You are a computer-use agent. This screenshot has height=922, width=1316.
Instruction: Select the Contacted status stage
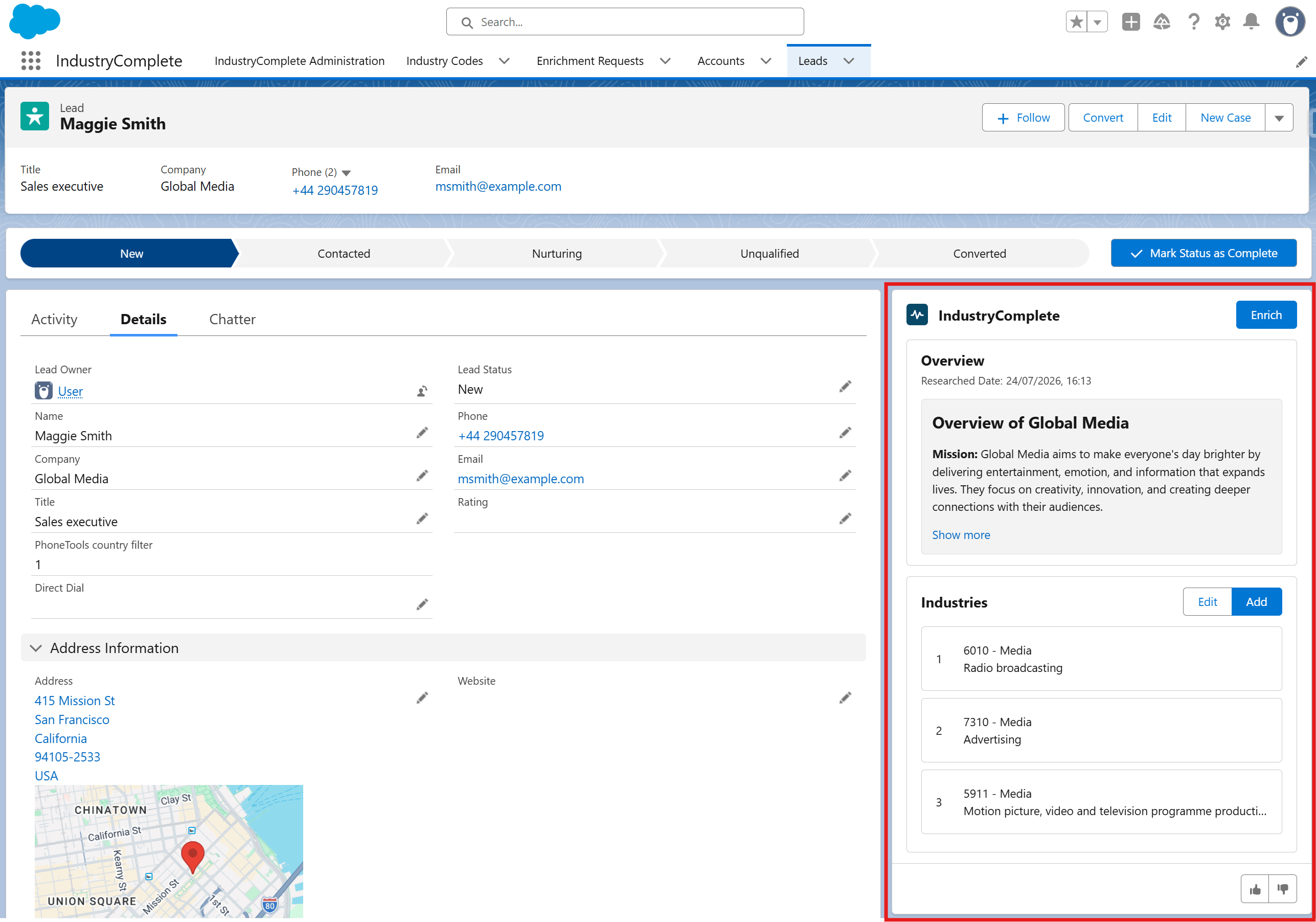[344, 254]
